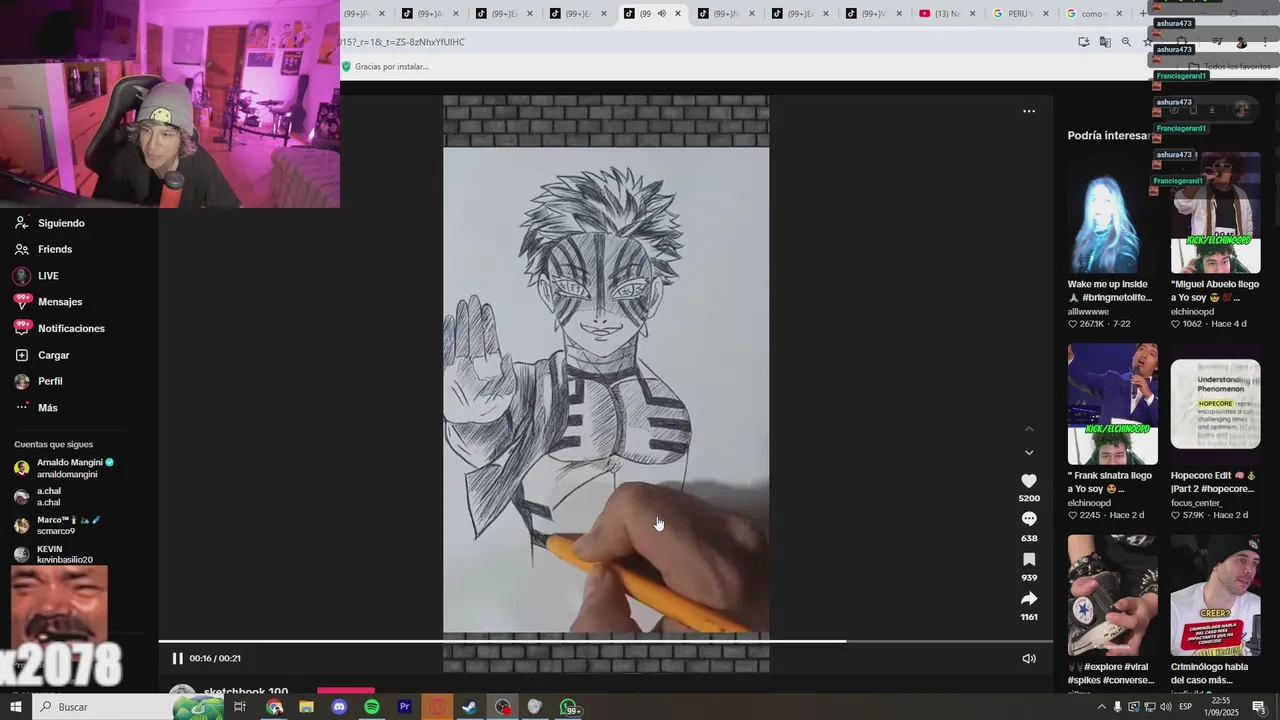Screen dimensions: 1280x720
Task: Open File Explorer from taskbar
Action: [x=306, y=707]
